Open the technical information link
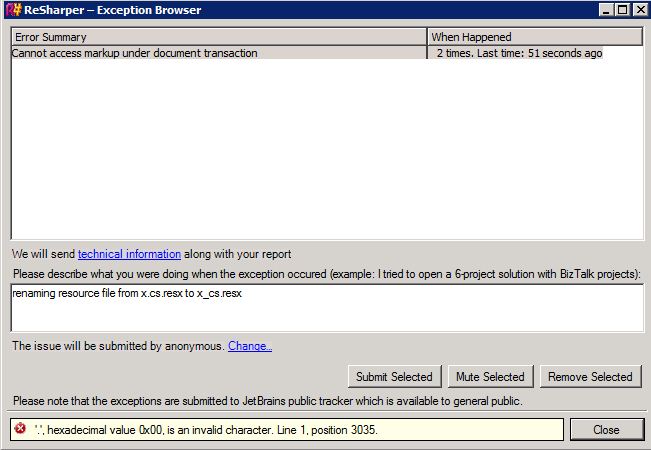 pyautogui.click(x=129, y=254)
